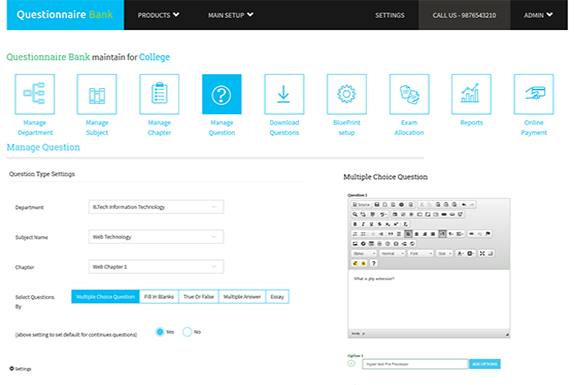Select Essay question type
574x385 pixels.
[x=277, y=296]
